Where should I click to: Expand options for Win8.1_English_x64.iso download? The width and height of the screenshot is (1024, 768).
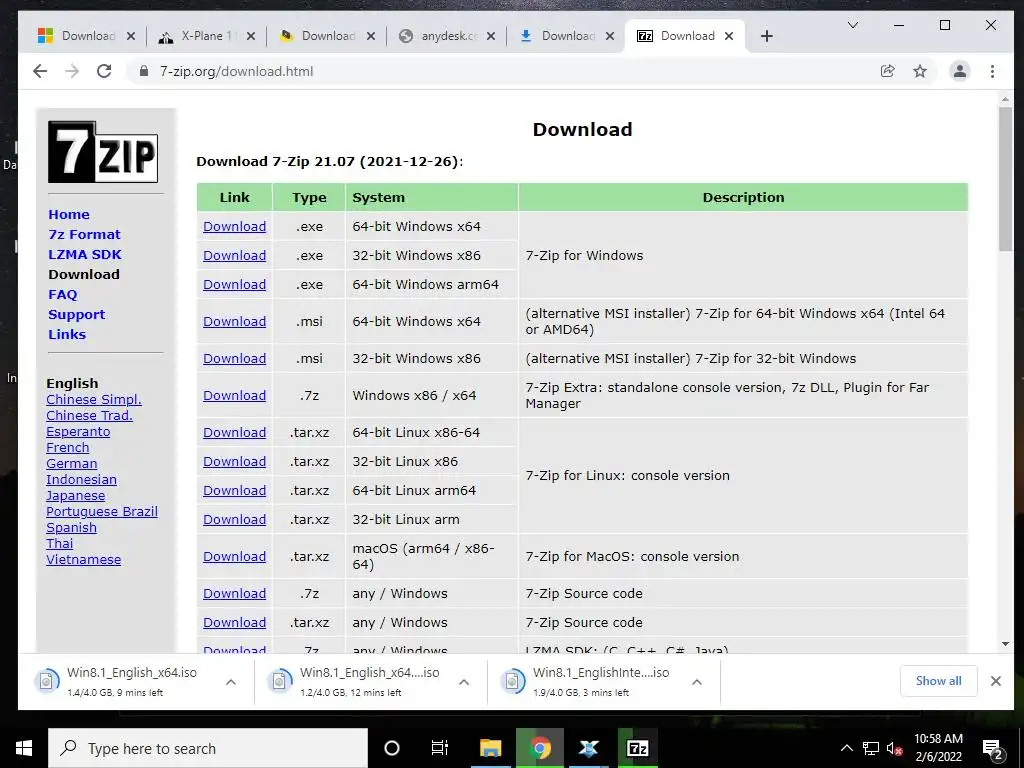(x=231, y=682)
